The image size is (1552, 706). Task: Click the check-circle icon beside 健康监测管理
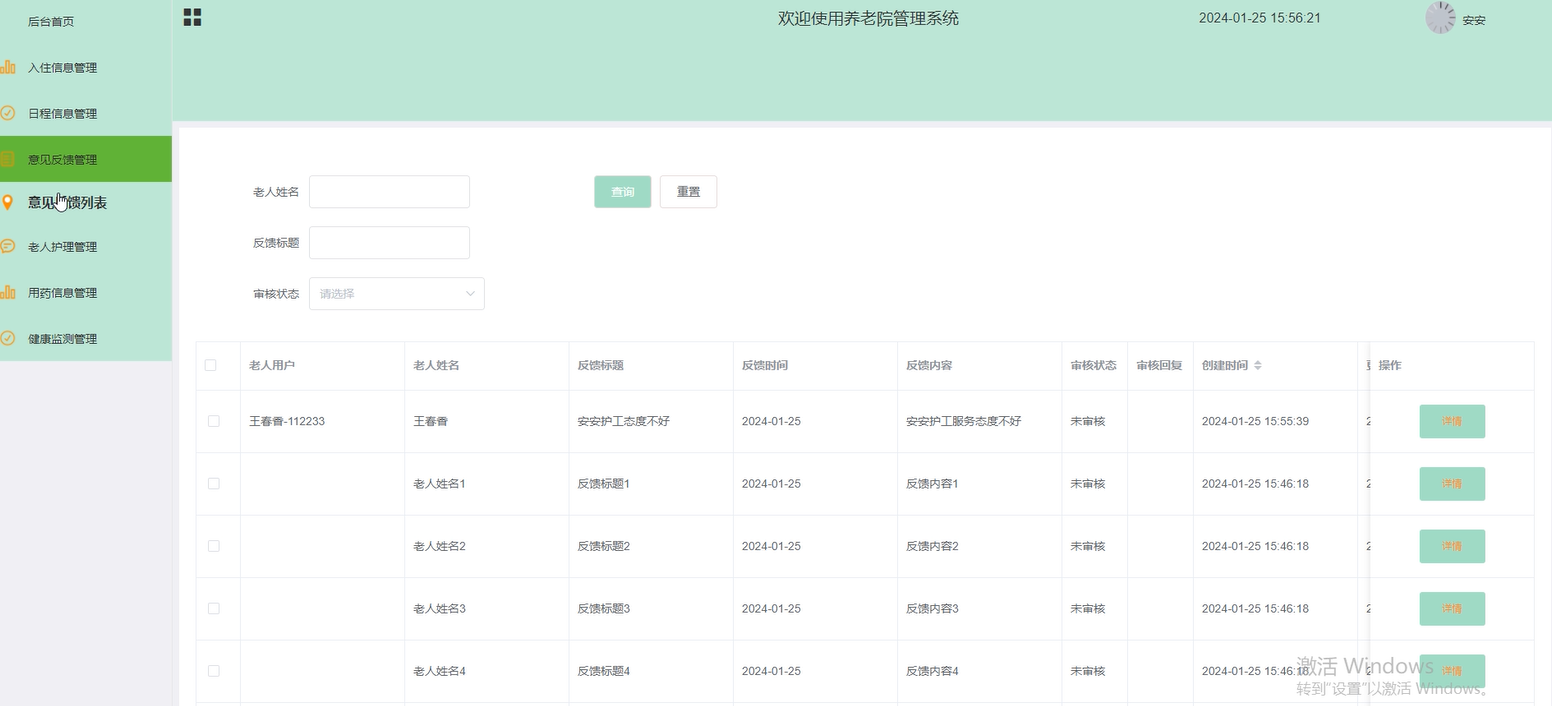click(x=8, y=338)
